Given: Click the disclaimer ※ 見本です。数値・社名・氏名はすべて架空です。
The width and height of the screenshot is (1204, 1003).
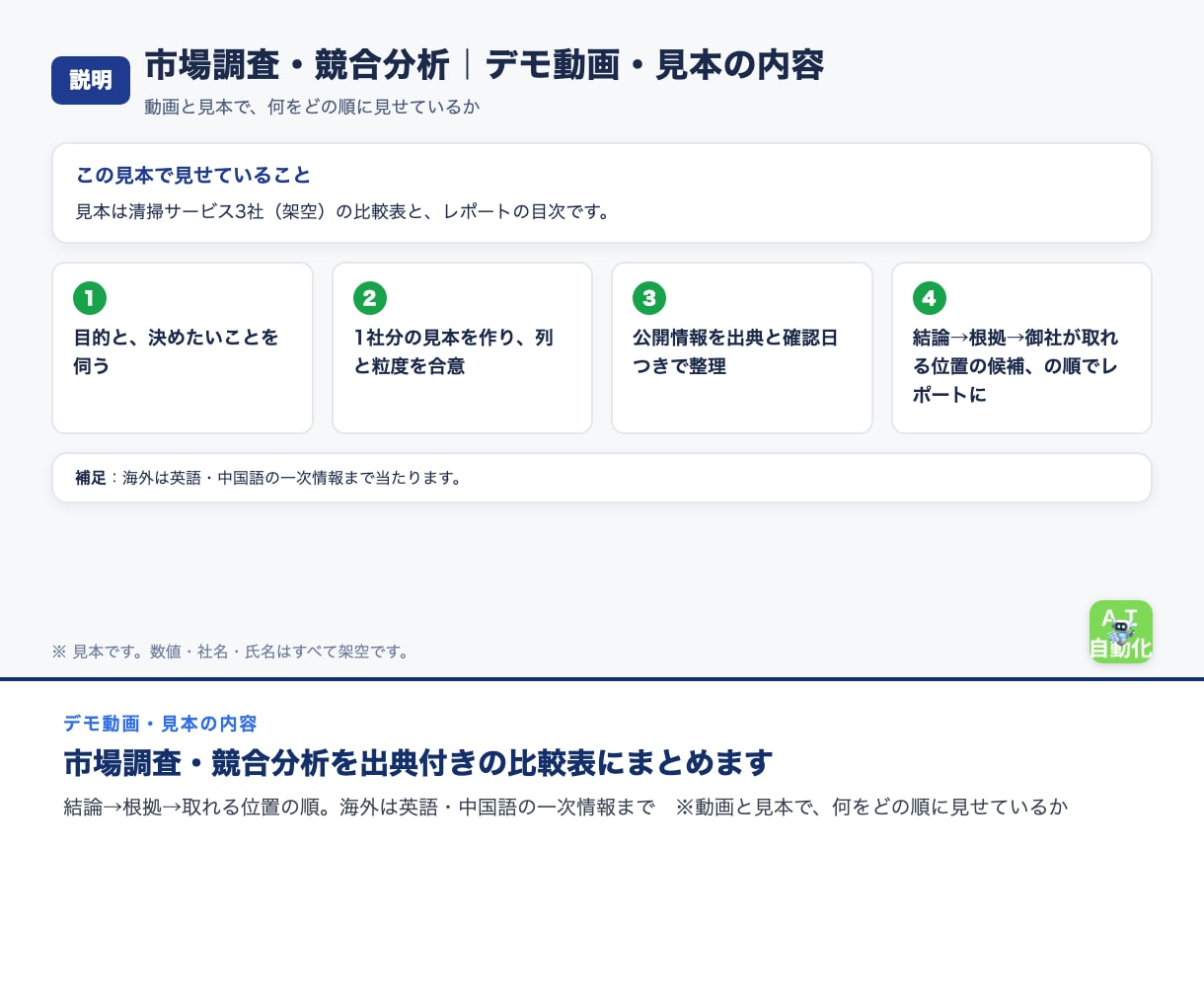Looking at the screenshot, I should pyautogui.click(x=231, y=652).
